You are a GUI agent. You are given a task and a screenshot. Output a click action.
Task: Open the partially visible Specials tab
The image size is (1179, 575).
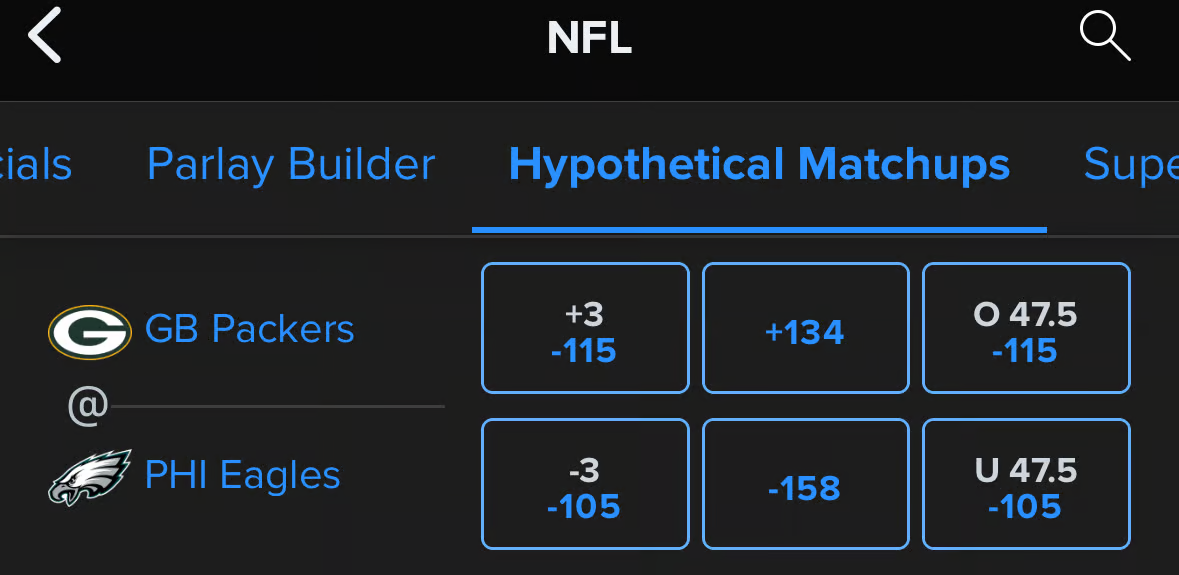(36, 165)
